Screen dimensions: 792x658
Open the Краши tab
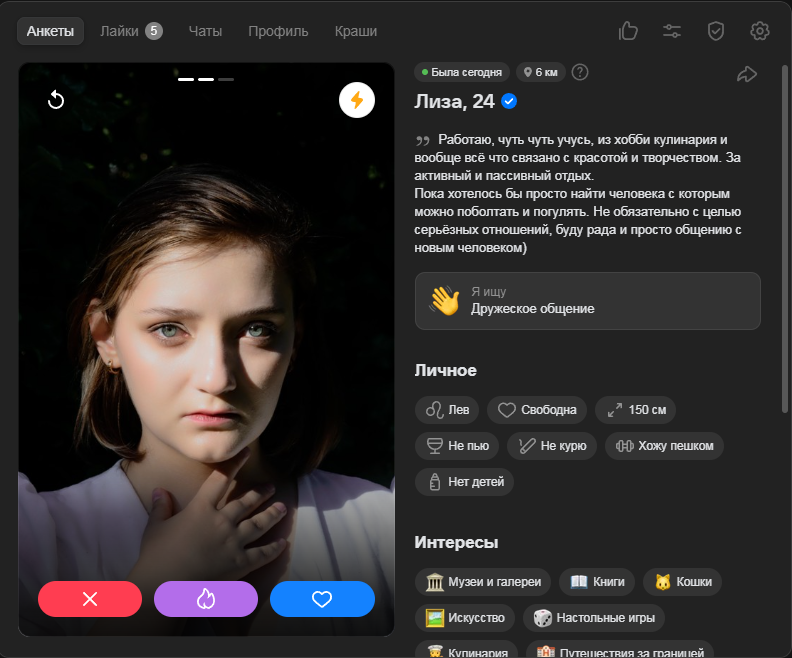click(x=356, y=31)
